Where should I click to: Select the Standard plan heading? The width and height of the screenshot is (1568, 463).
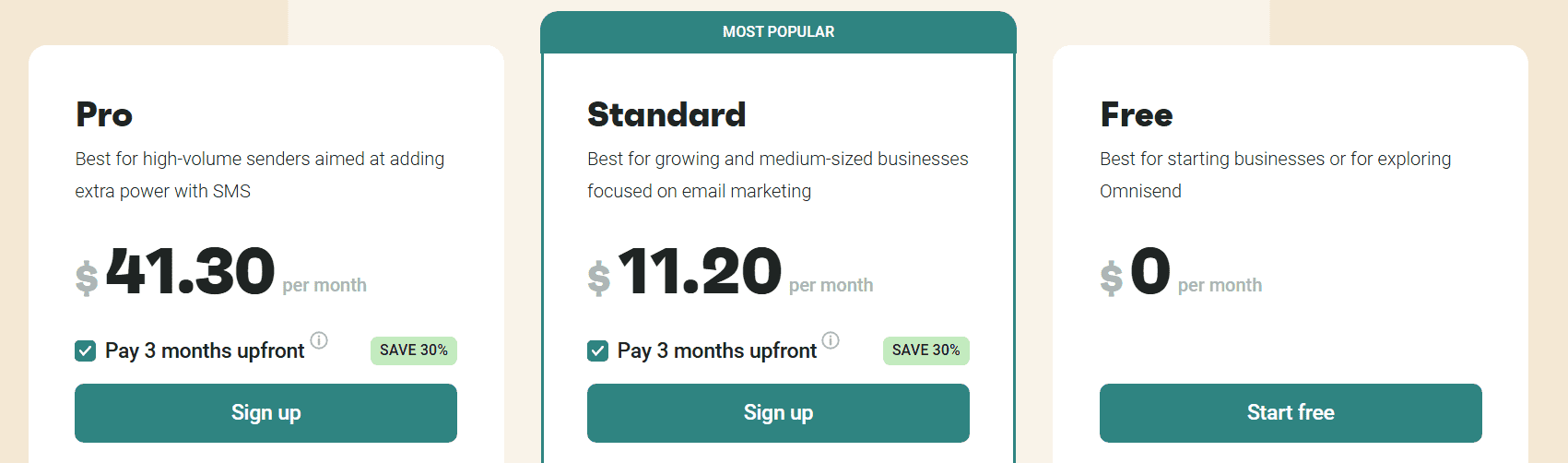(x=666, y=115)
